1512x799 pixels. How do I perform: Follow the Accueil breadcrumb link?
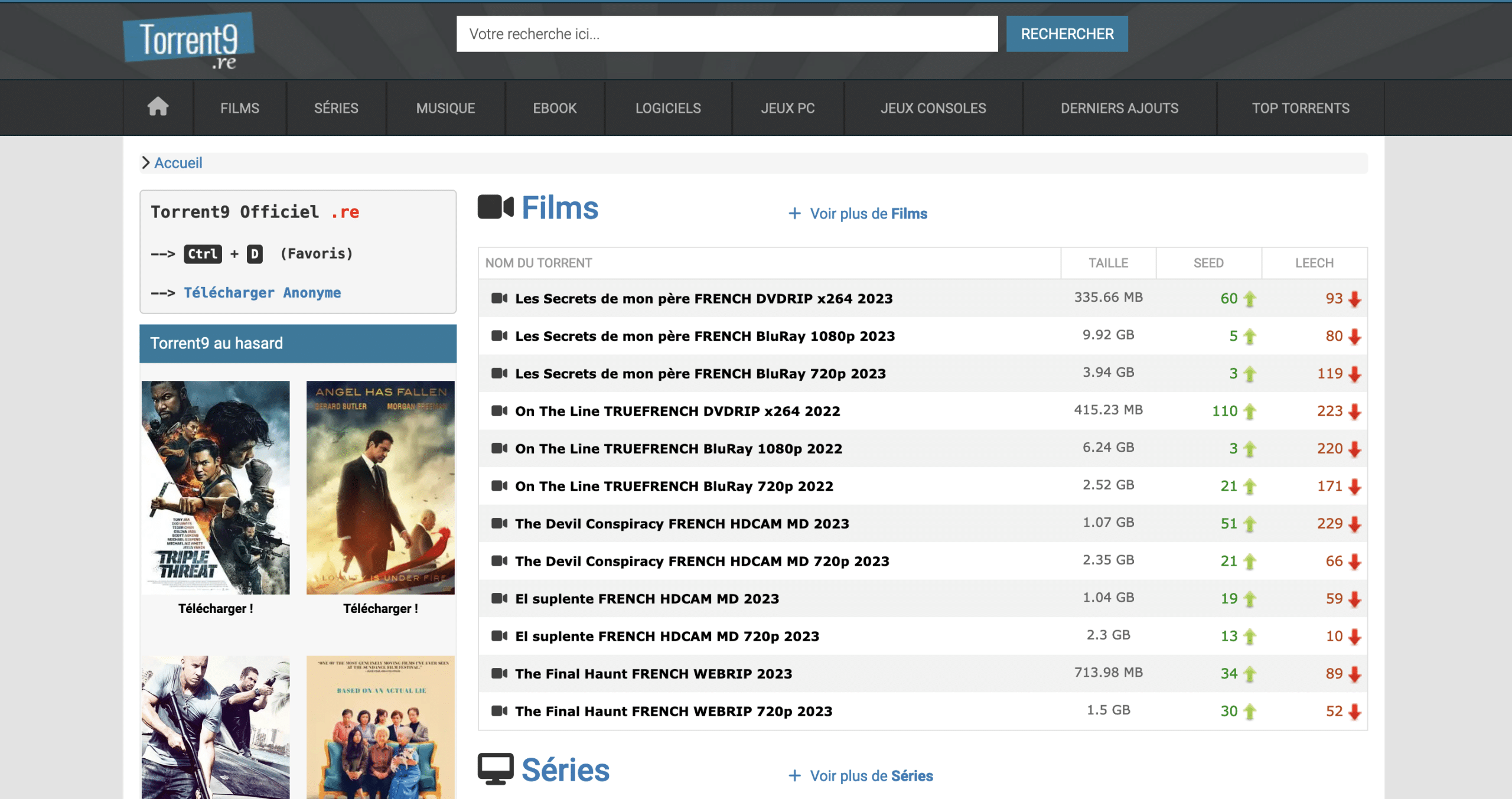coord(178,162)
